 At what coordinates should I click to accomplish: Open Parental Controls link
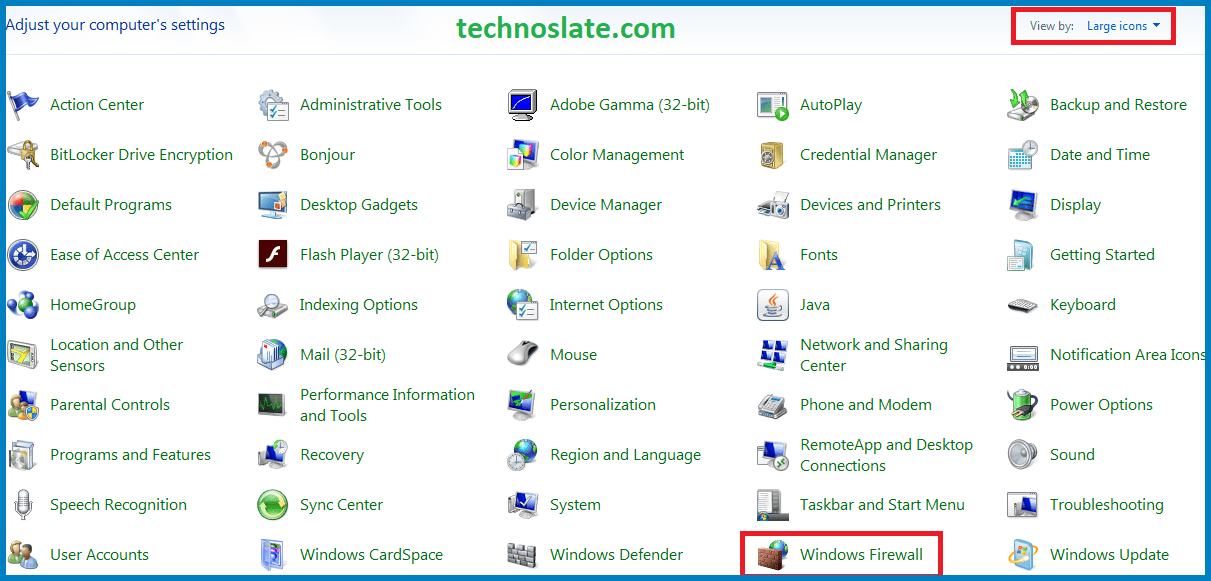click(110, 405)
